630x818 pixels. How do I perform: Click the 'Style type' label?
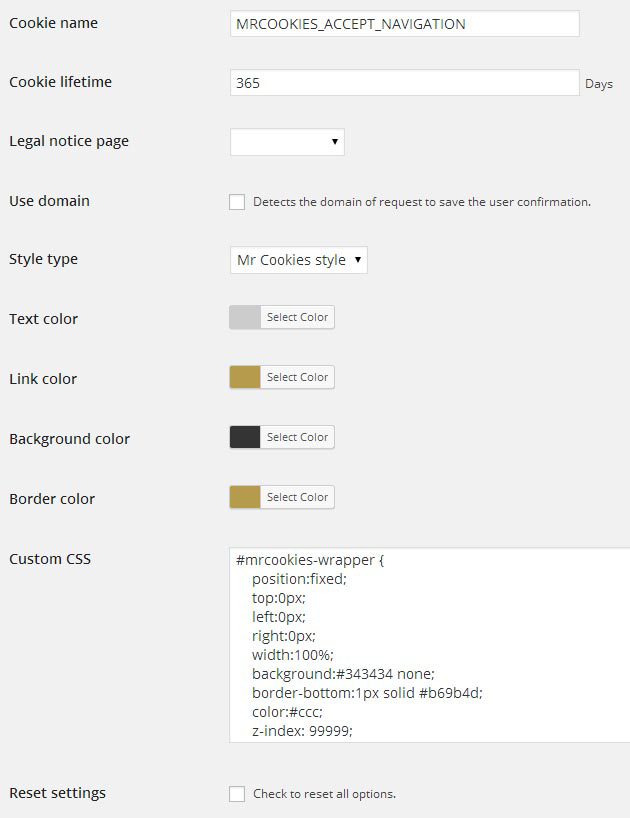[x=43, y=259]
